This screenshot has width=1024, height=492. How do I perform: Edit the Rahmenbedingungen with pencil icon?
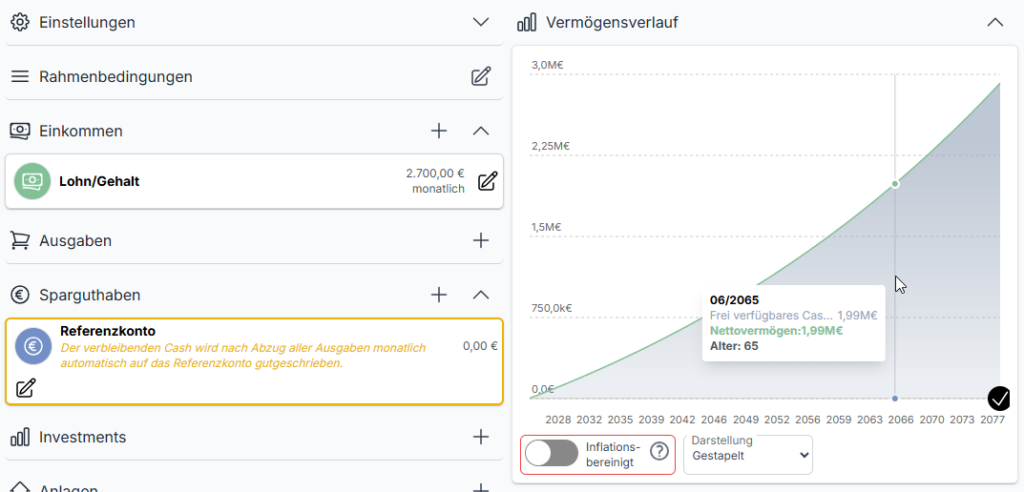click(481, 76)
